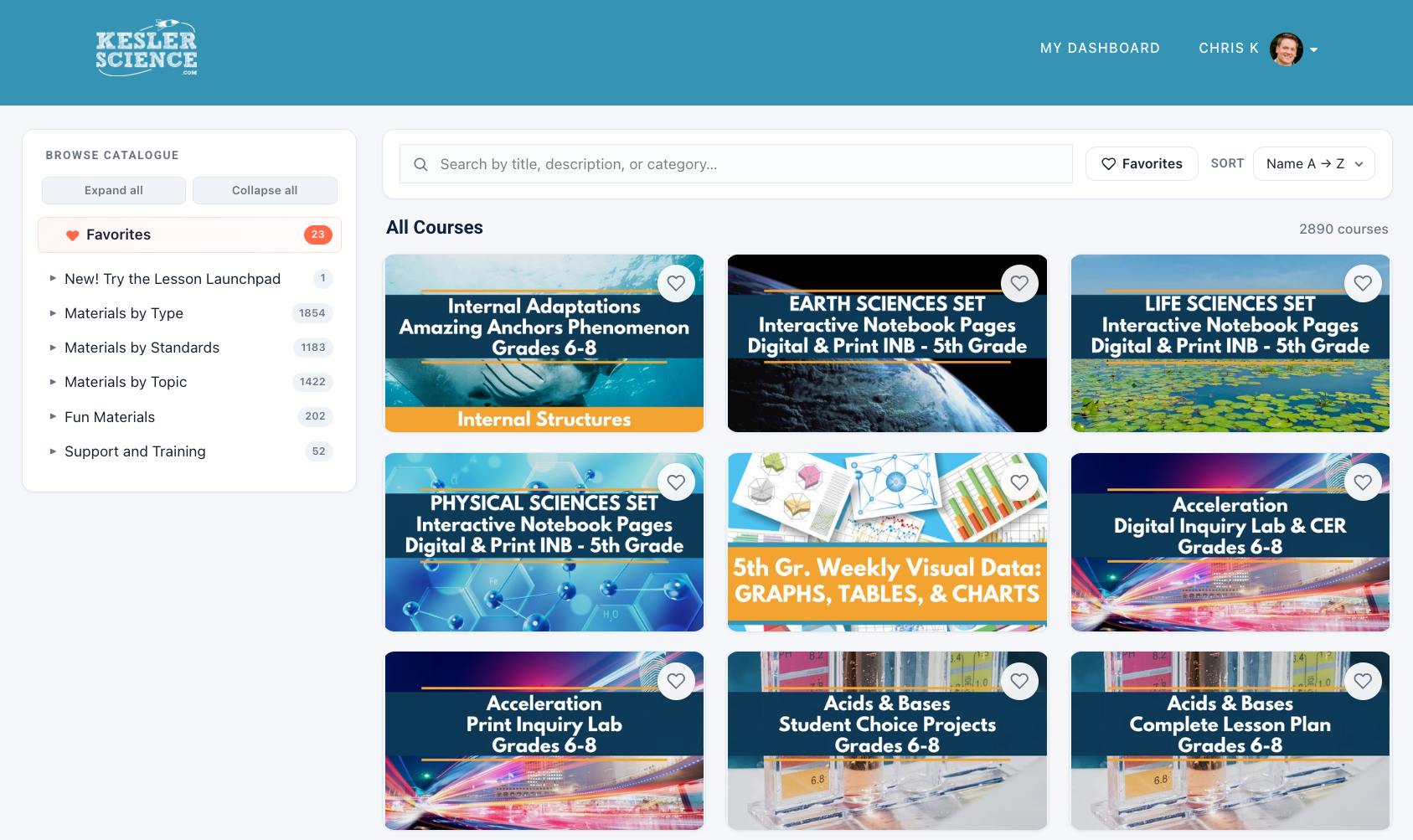Click the 1422 count badge
The image size is (1413, 840).
point(312,382)
